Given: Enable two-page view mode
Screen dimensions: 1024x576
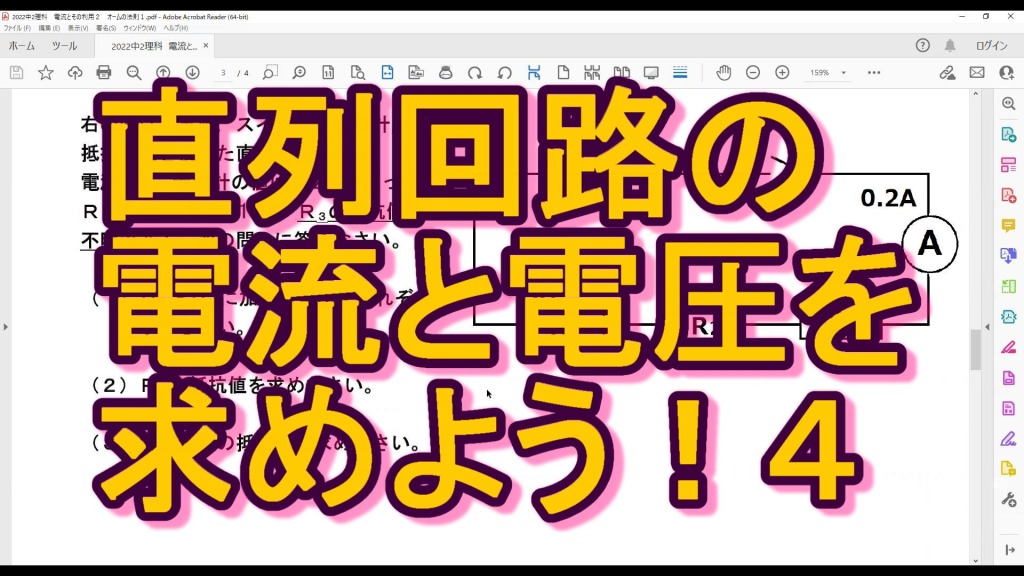Looking at the screenshot, I should pyautogui.click(x=622, y=73).
